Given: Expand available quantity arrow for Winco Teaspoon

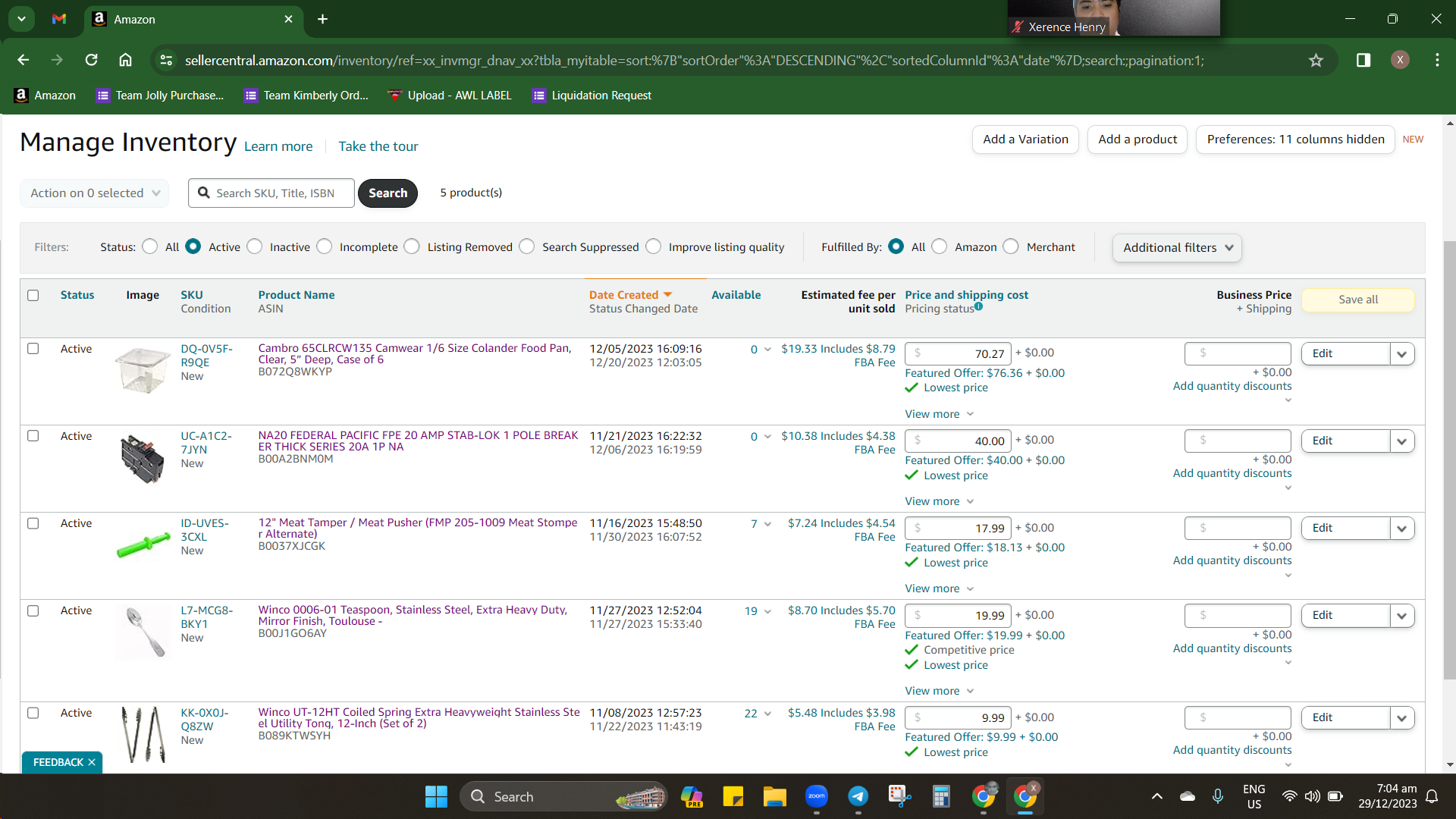Looking at the screenshot, I should (767, 611).
